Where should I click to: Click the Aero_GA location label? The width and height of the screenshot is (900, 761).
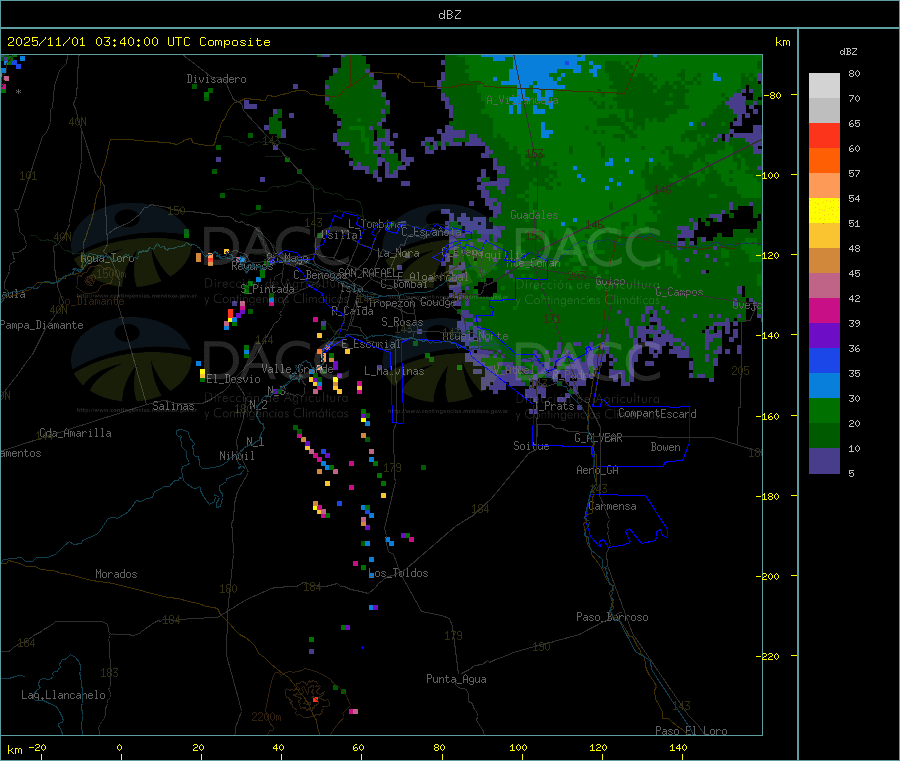597,470
